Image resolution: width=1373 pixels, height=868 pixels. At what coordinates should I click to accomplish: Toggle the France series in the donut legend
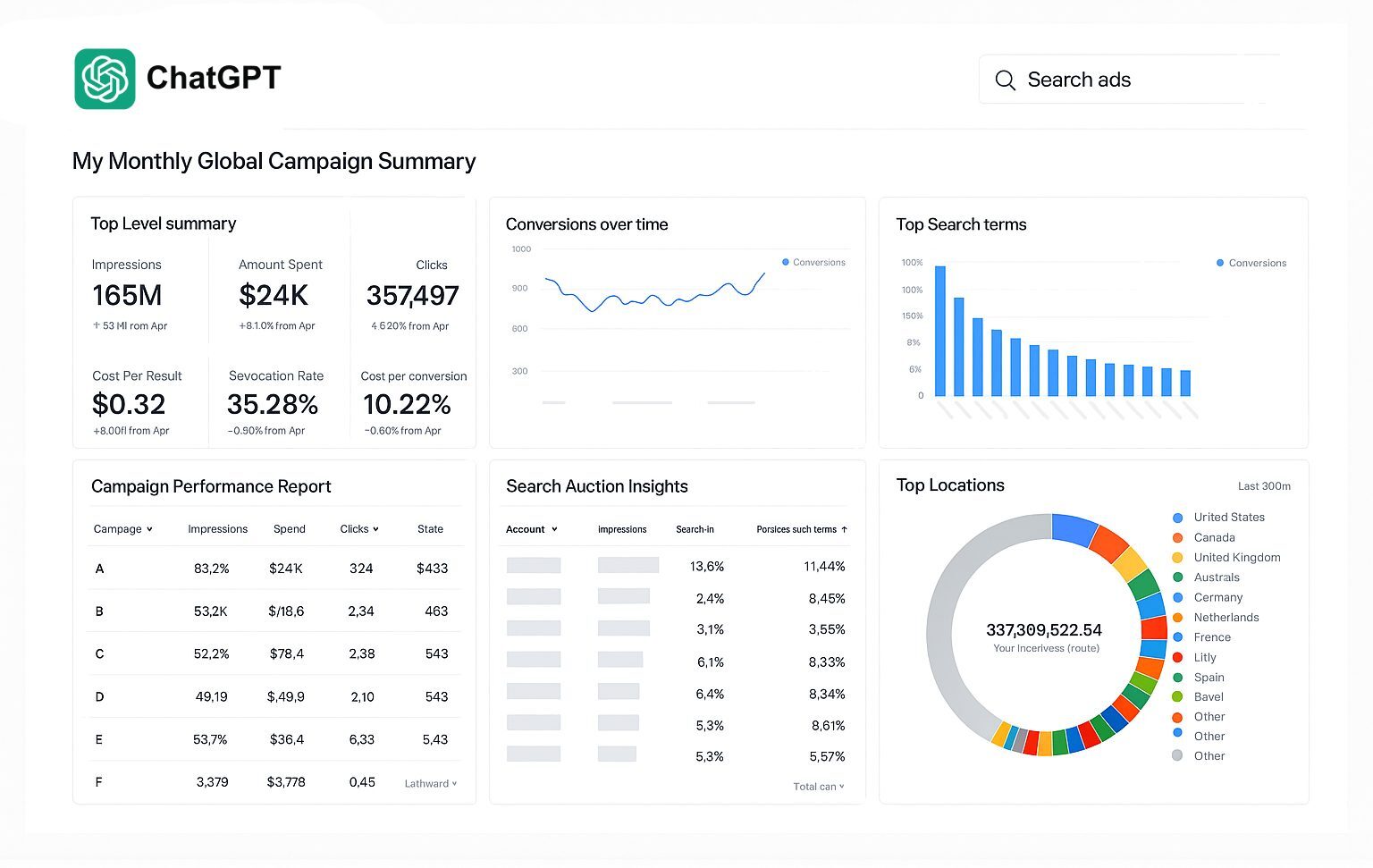tap(1177, 636)
